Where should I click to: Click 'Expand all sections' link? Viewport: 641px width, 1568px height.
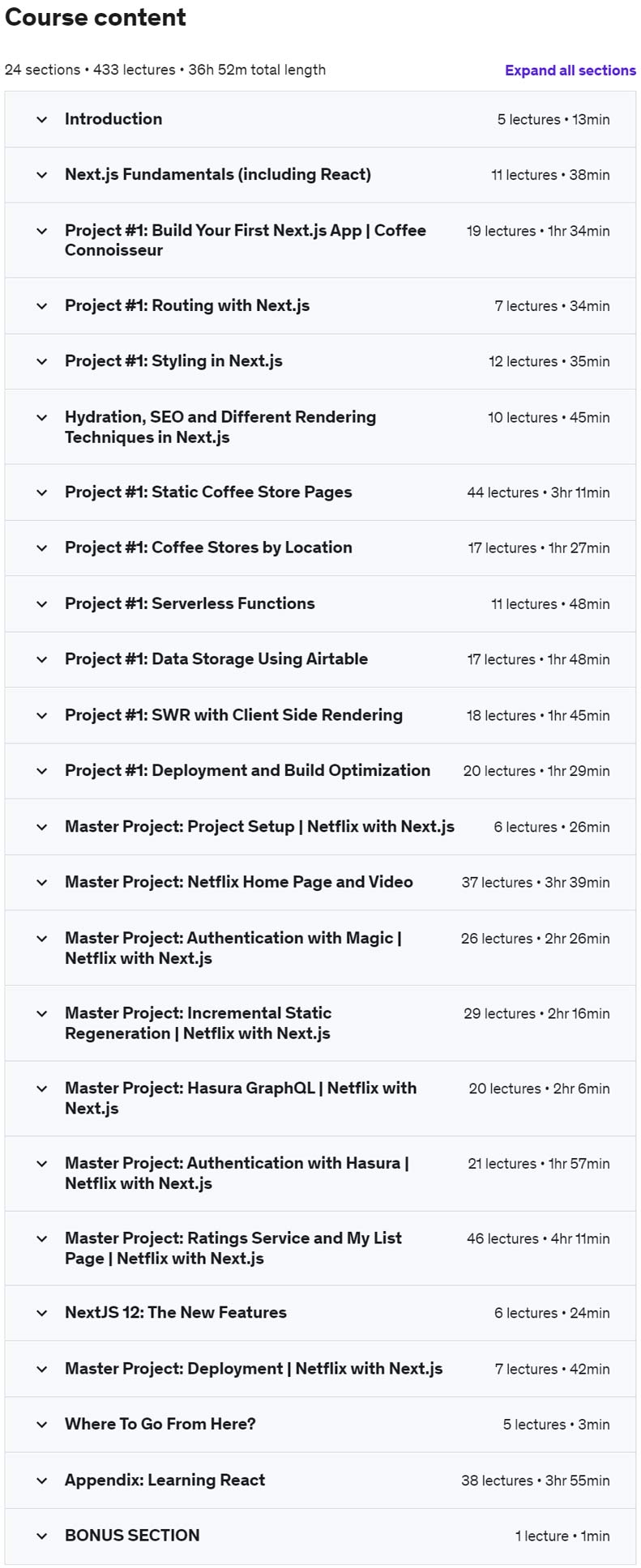(570, 70)
